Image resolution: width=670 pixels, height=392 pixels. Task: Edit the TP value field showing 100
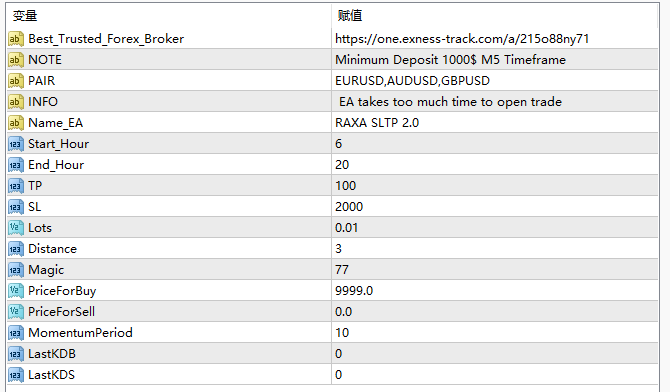495,186
